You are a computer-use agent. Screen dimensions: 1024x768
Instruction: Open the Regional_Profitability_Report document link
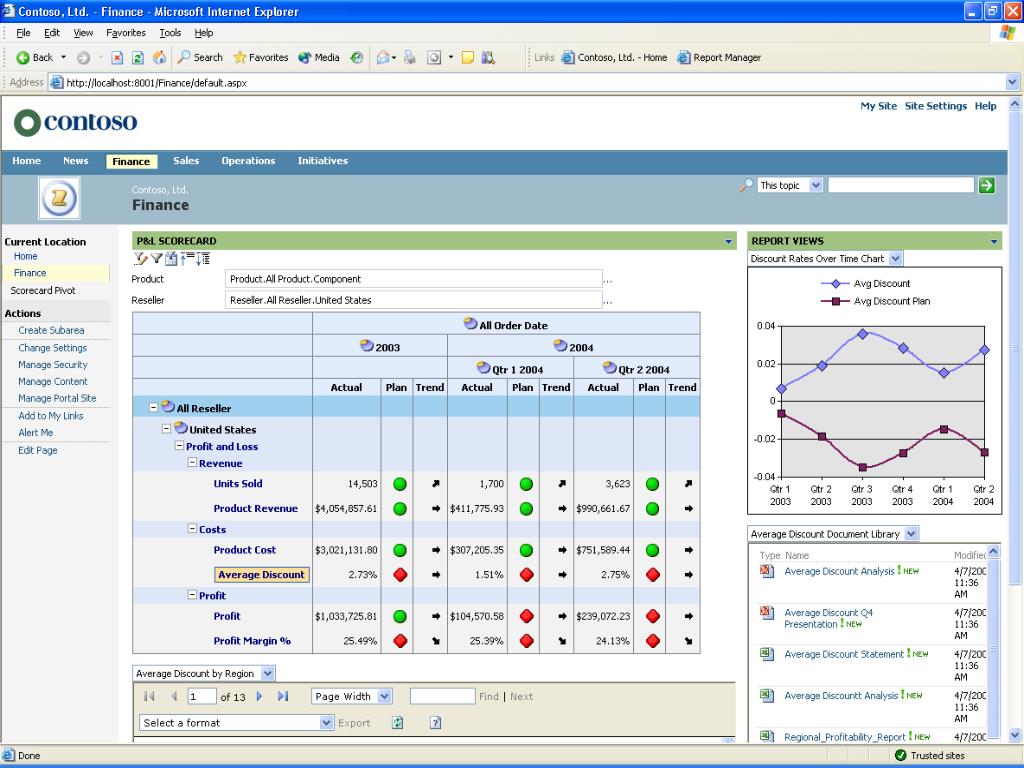844,737
